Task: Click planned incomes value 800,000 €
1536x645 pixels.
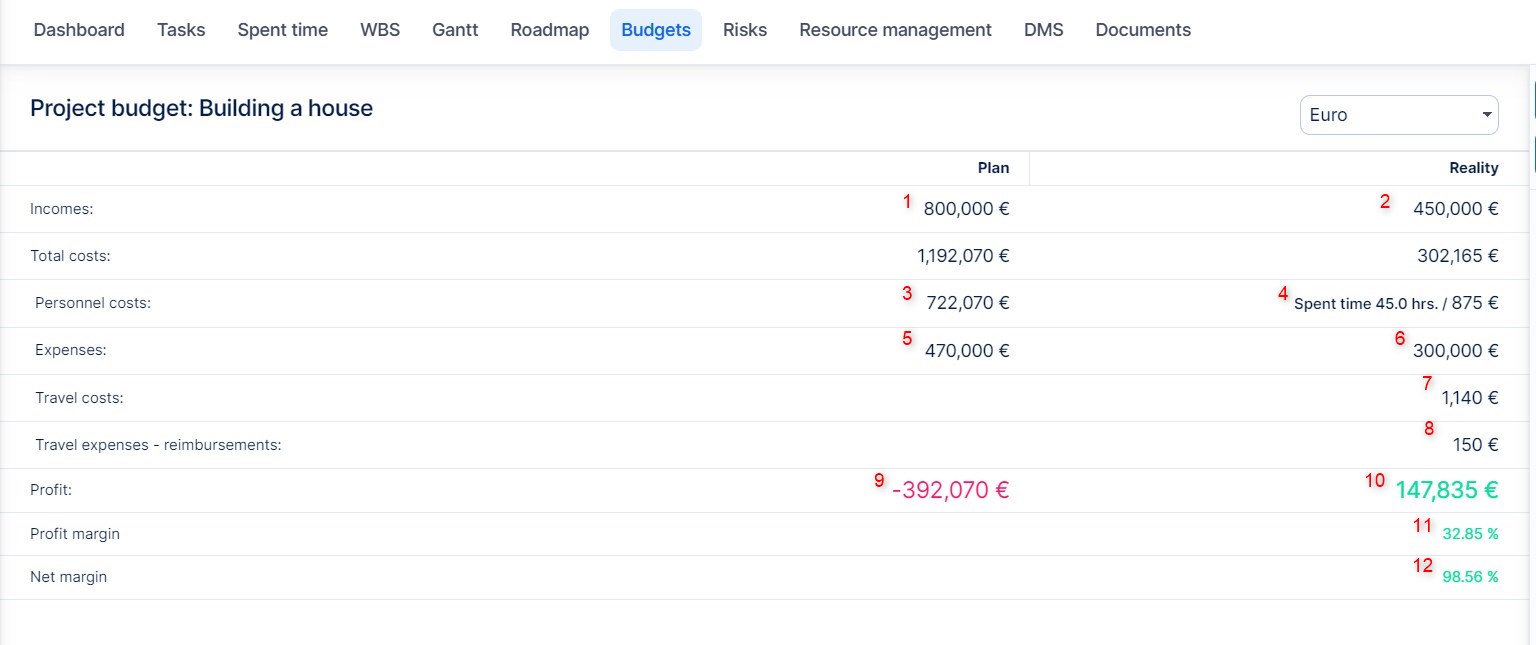Action: coord(966,209)
